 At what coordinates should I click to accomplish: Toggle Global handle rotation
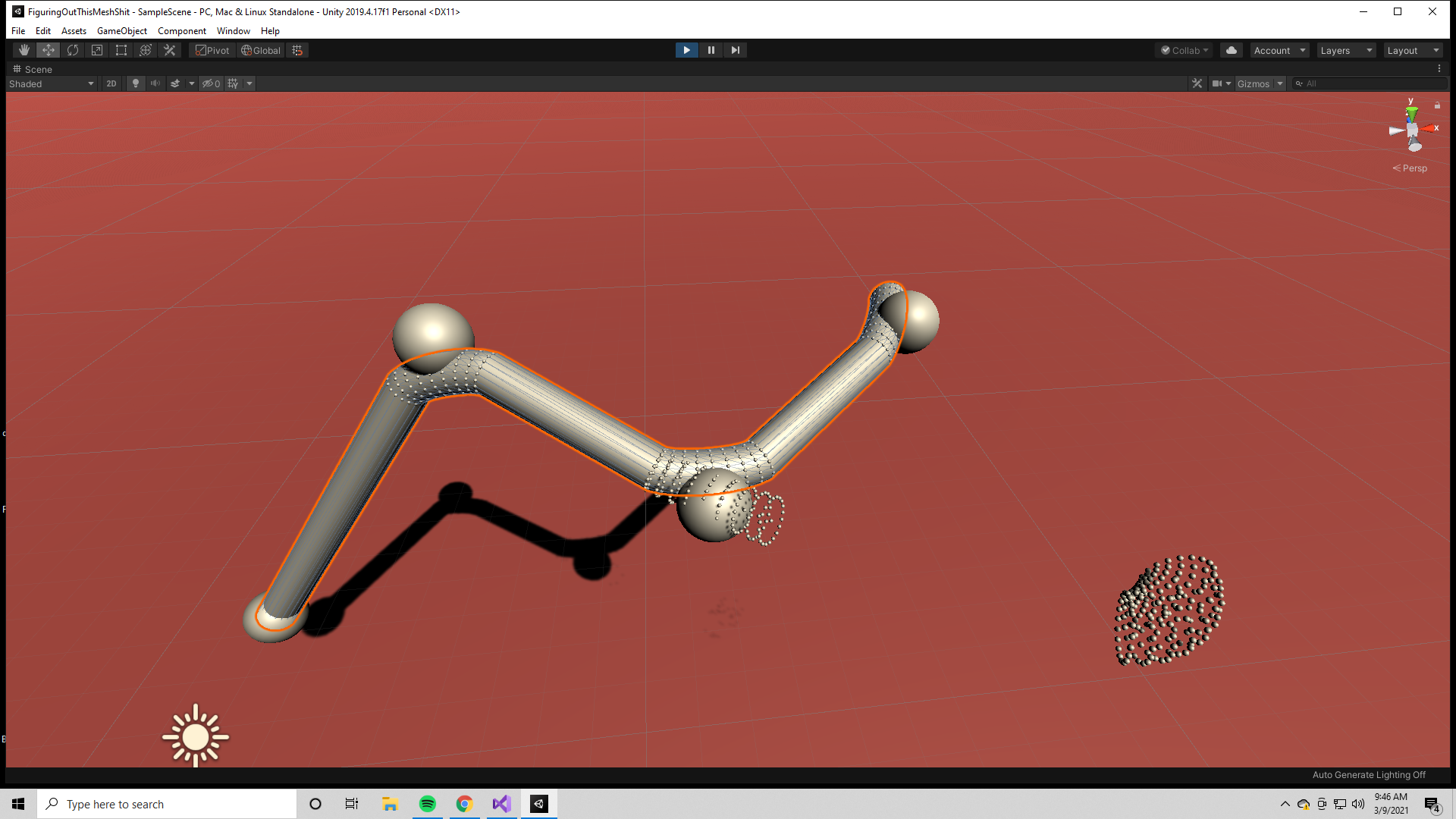point(261,50)
